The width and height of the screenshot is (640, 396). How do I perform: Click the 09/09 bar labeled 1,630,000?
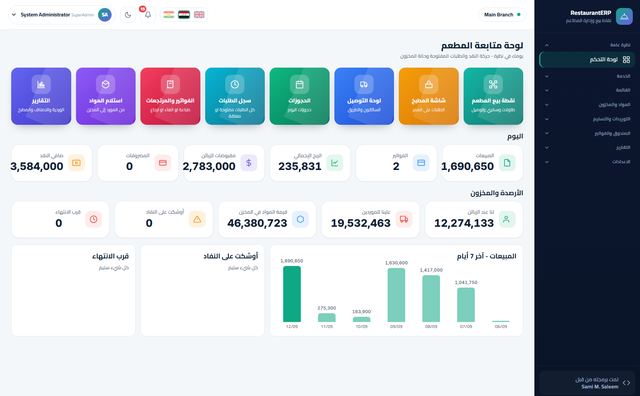click(396, 295)
